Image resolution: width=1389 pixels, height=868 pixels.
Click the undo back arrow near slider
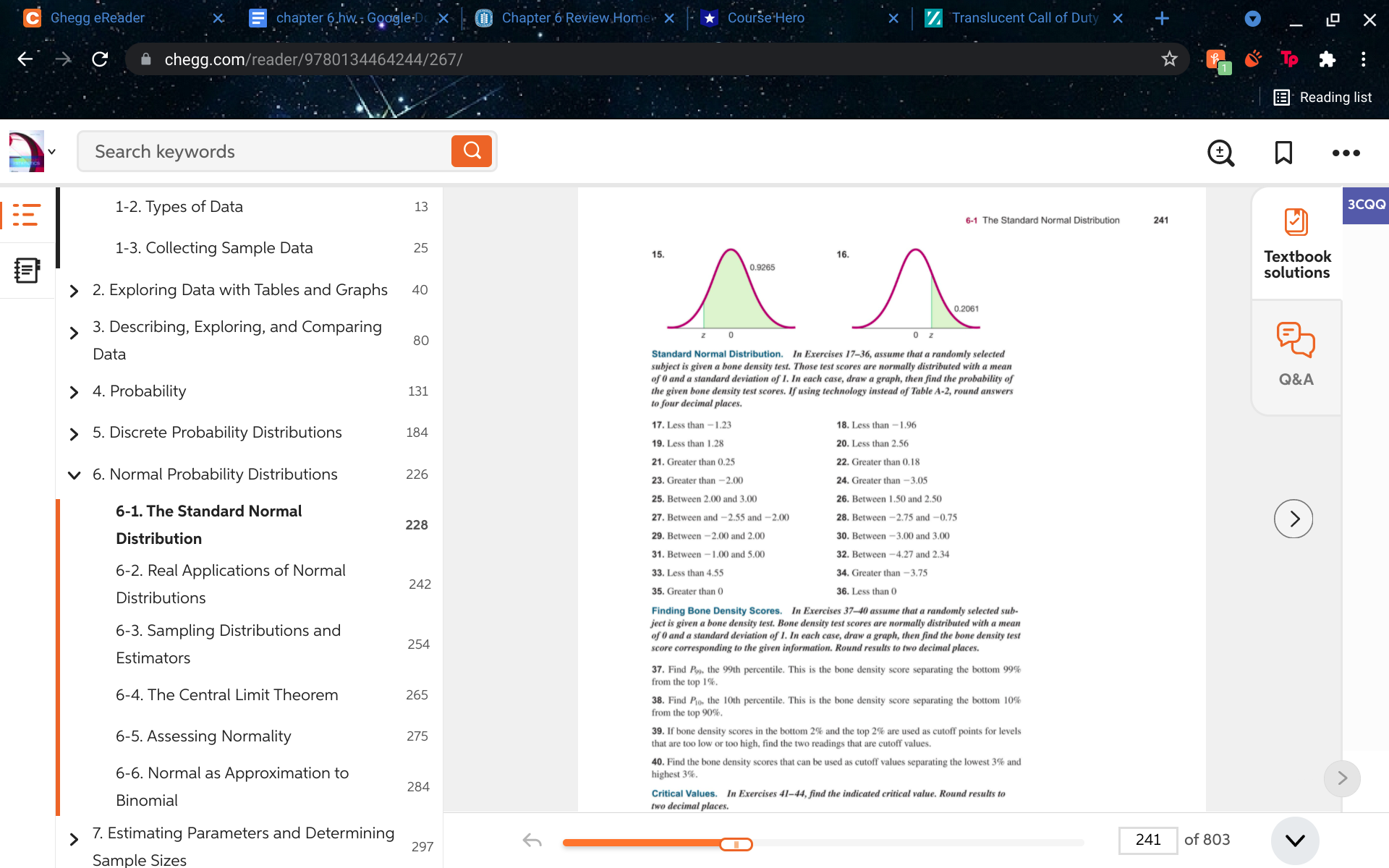point(532,840)
